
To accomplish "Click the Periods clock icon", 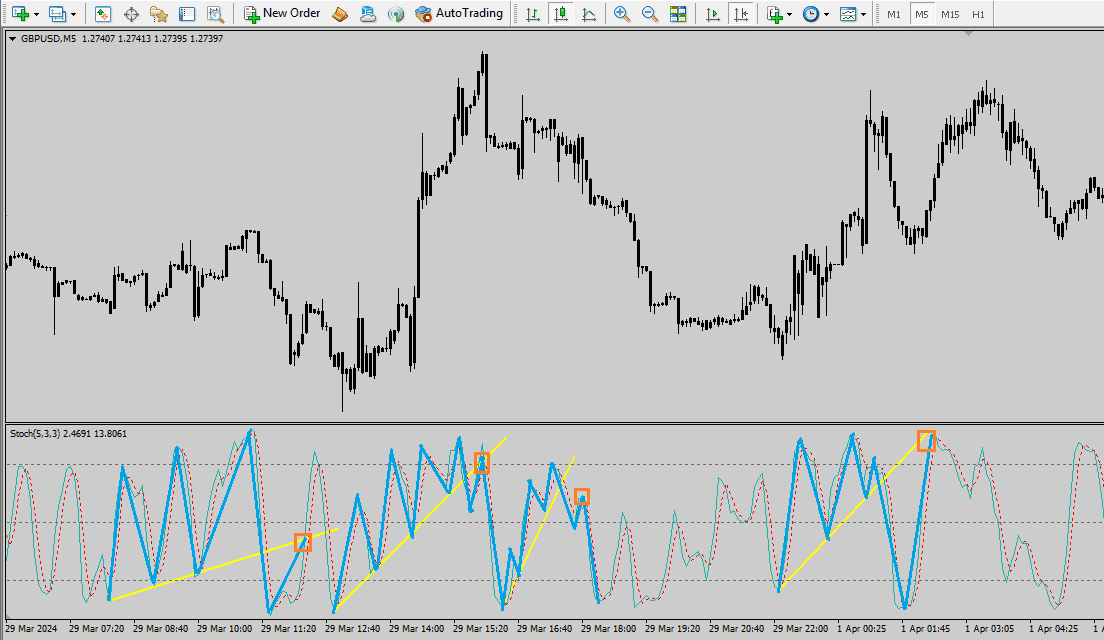I will [811, 14].
